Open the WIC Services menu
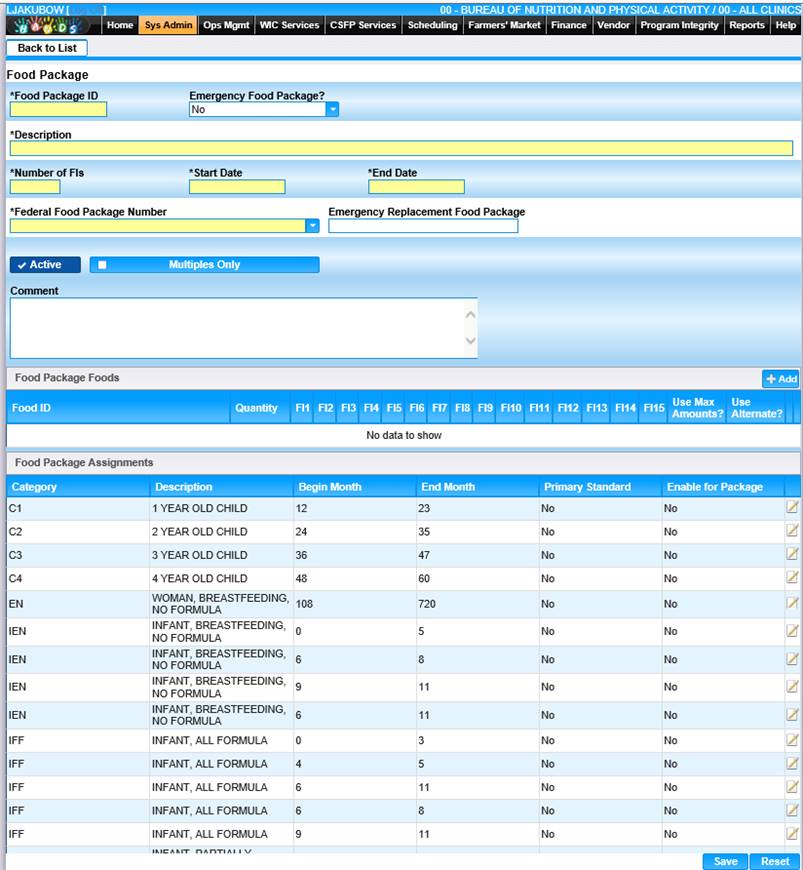 coord(289,25)
